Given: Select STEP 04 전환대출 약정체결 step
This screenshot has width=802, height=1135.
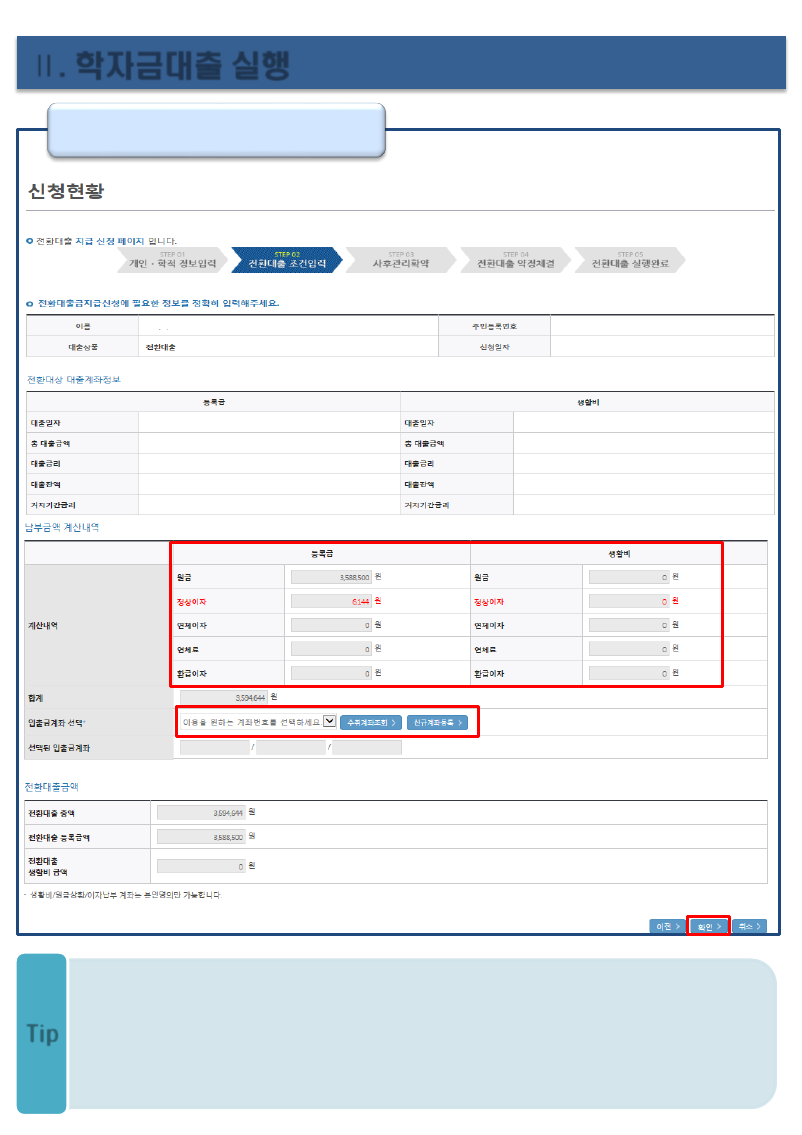Looking at the screenshot, I should click(514, 261).
